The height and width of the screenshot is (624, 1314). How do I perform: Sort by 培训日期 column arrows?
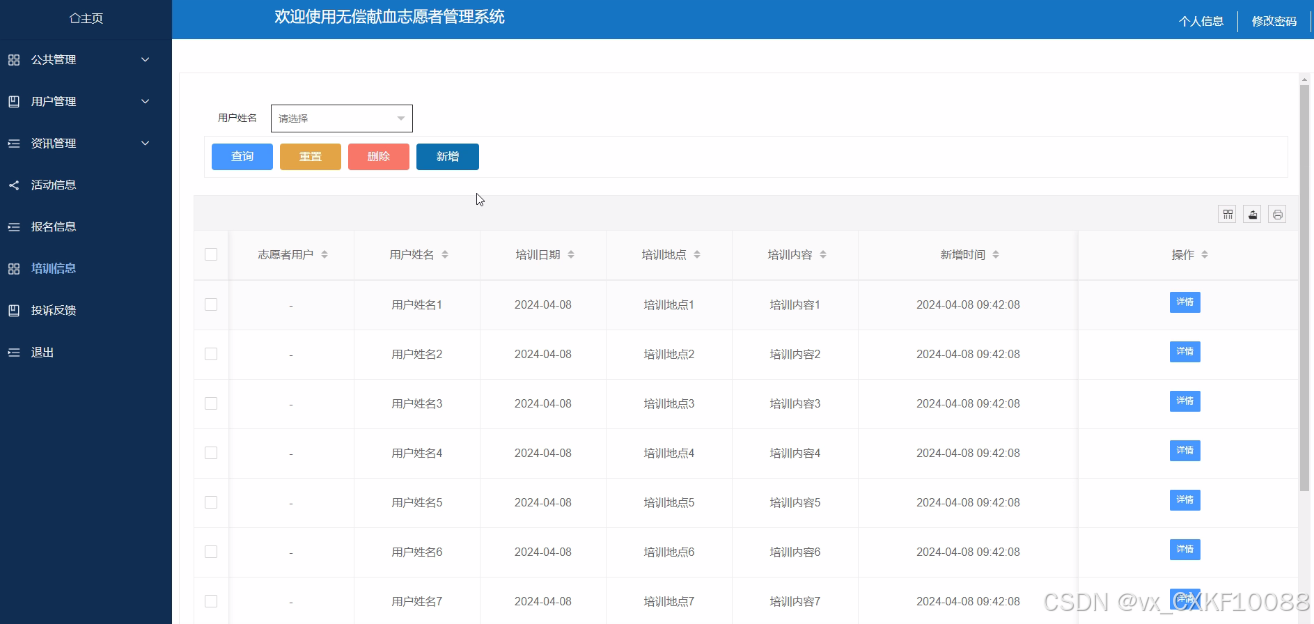(x=571, y=255)
